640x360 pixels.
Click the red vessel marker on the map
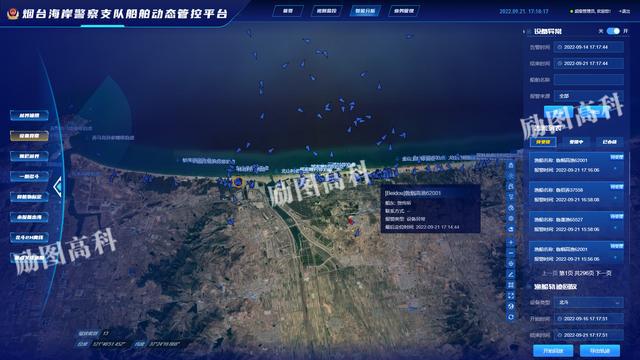pyautogui.click(x=350, y=221)
